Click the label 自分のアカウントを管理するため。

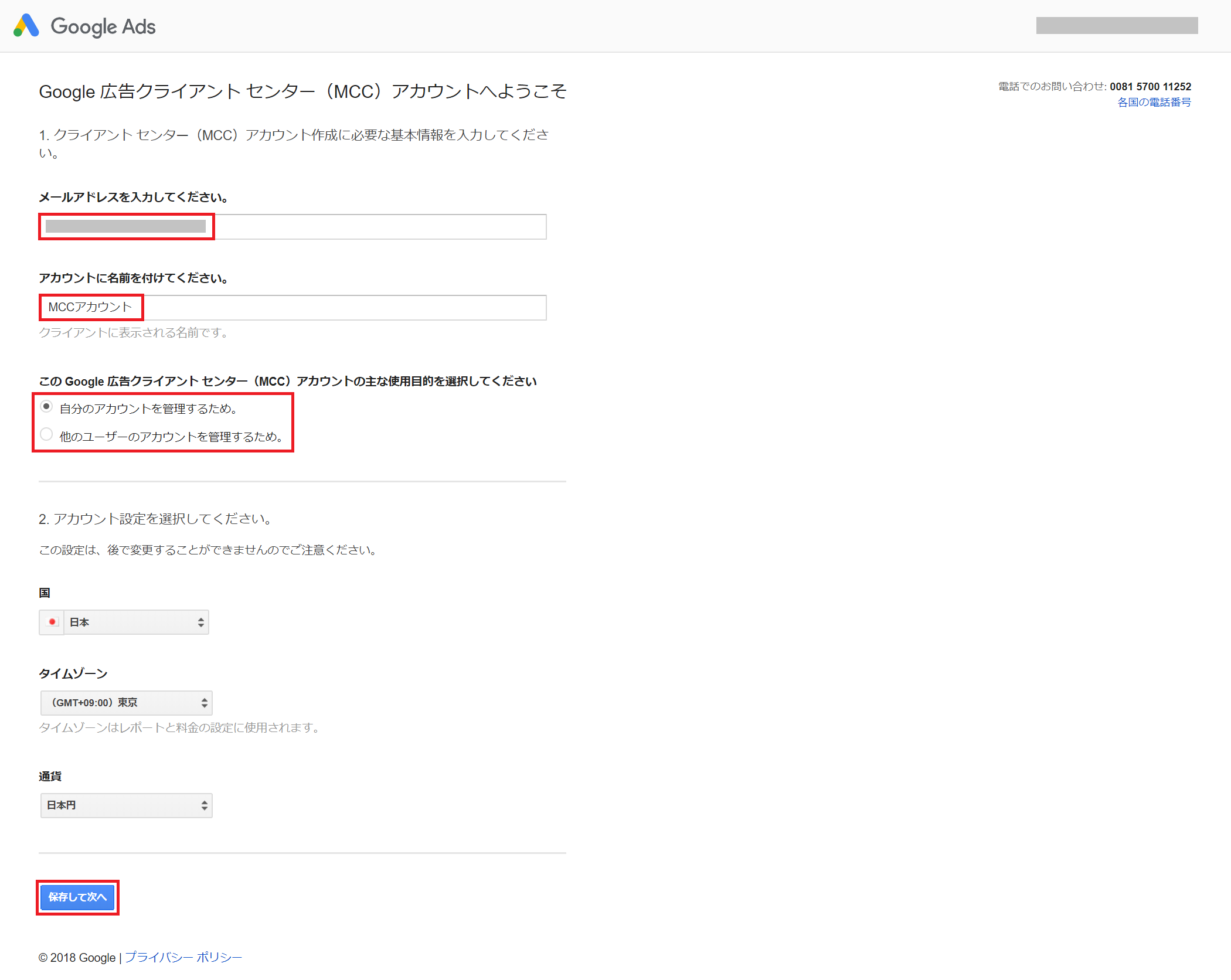[x=148, y=409]
